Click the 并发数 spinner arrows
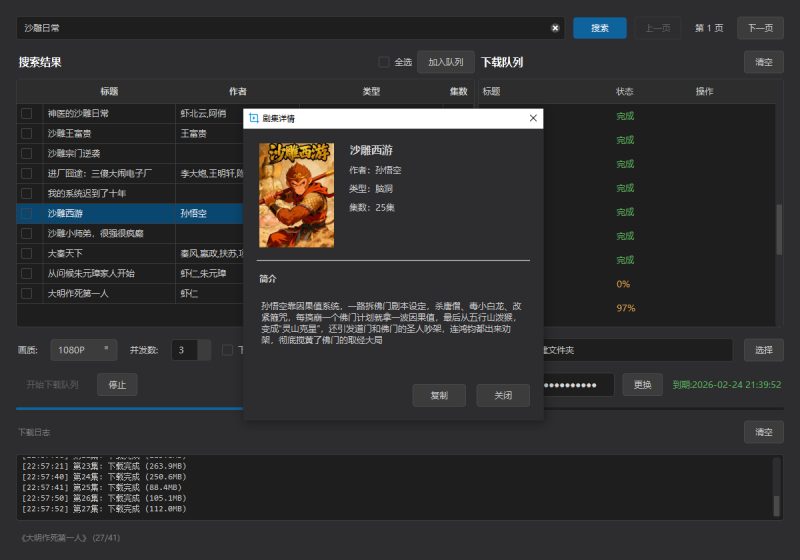 (204, 351)
